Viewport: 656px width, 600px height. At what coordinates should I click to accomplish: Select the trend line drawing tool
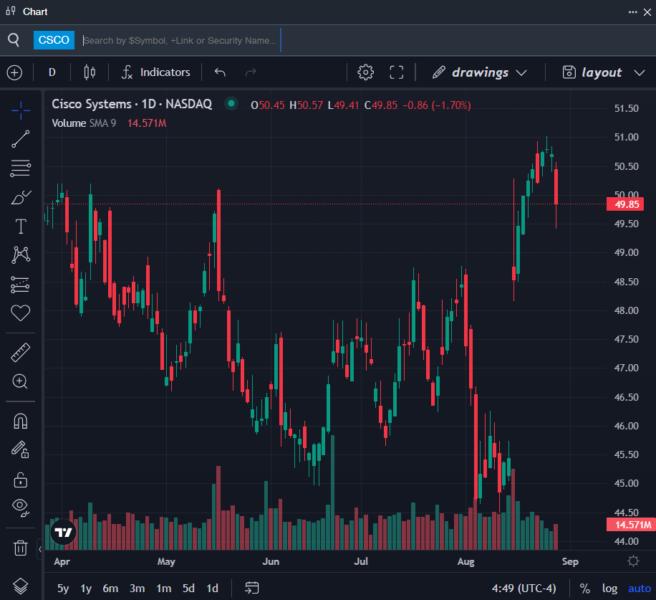[x=20, y=139]
